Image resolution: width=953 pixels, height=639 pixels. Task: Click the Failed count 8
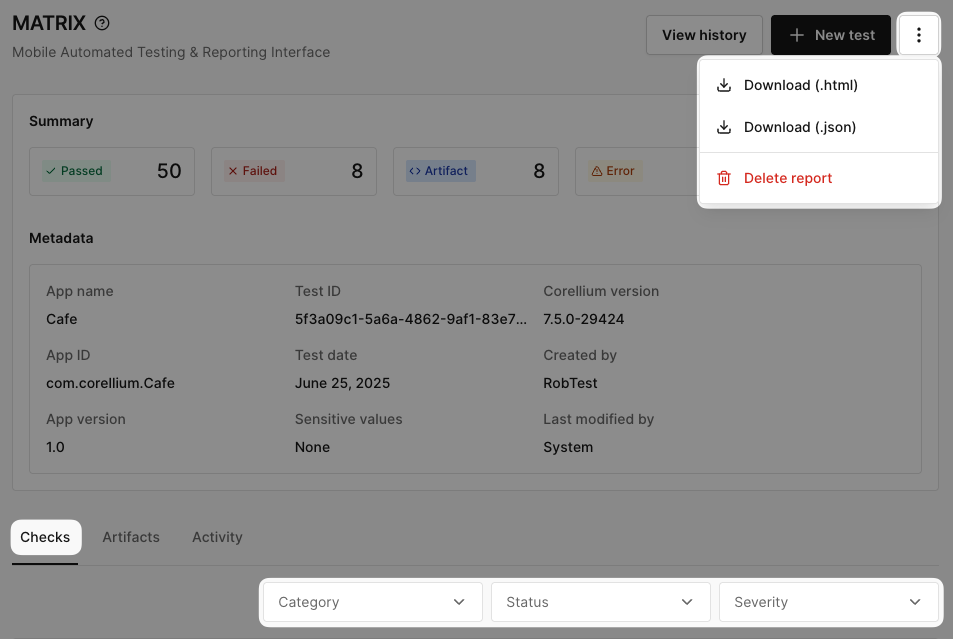pos(357,171)
